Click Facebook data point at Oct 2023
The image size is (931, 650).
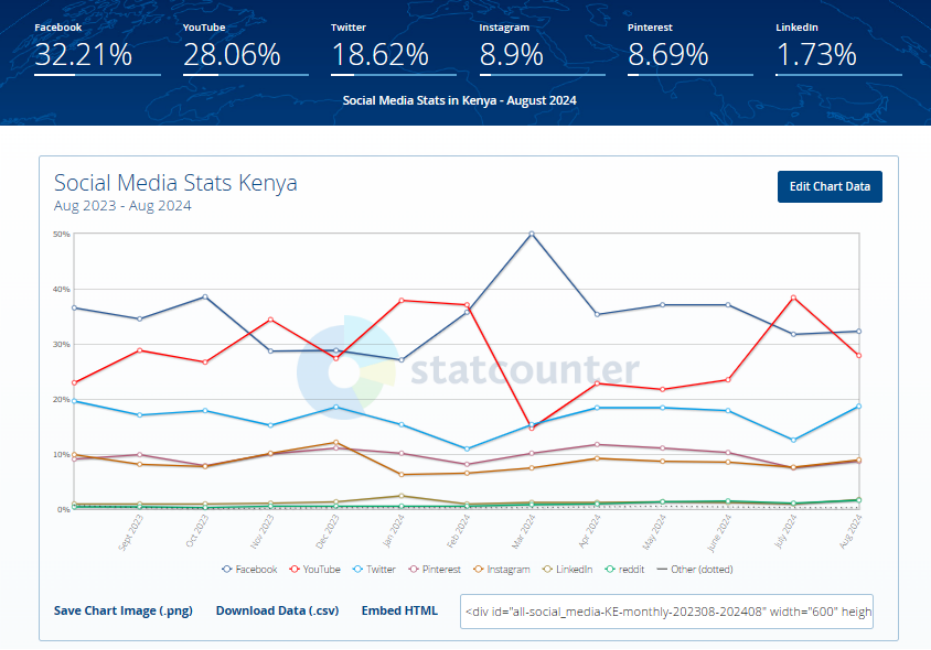coord(205,297)
